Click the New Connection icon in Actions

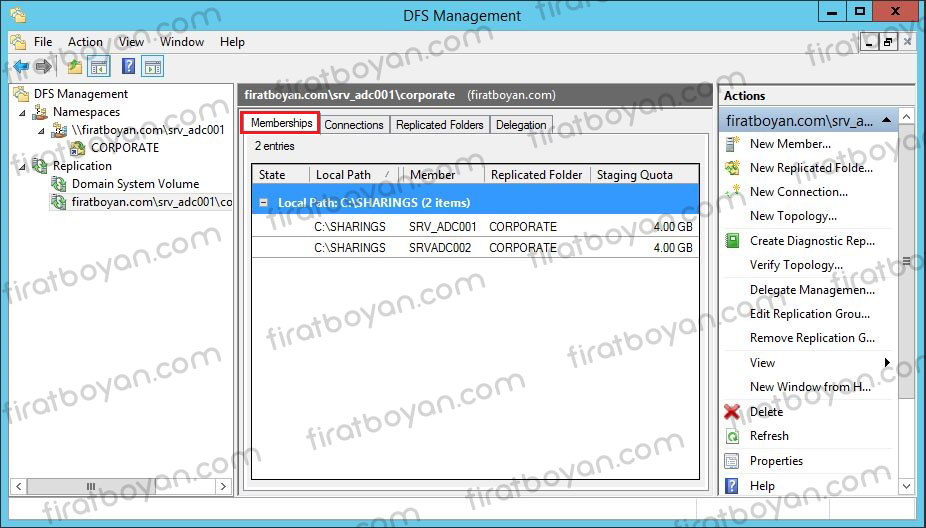(x=732, y=191)
